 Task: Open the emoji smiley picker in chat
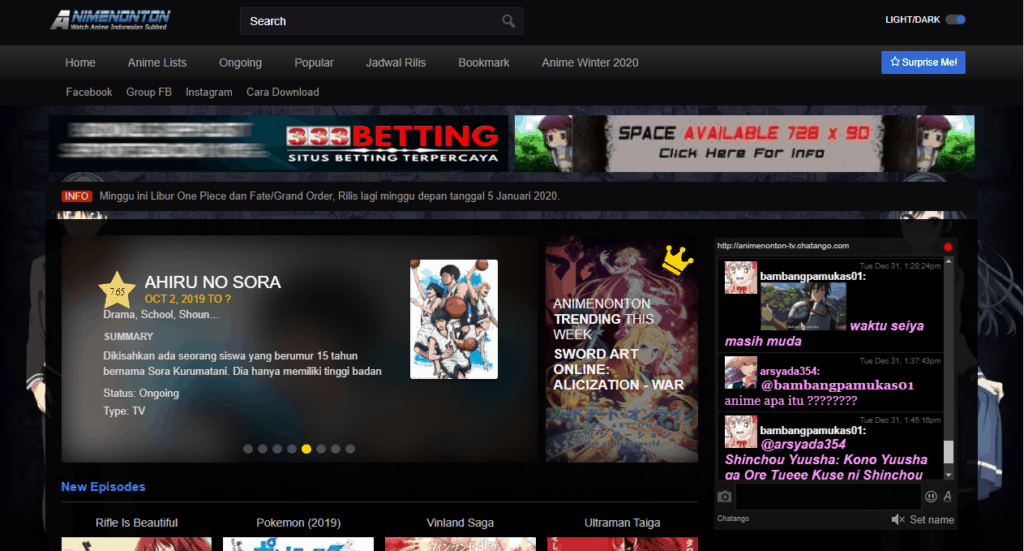(931, 497)
